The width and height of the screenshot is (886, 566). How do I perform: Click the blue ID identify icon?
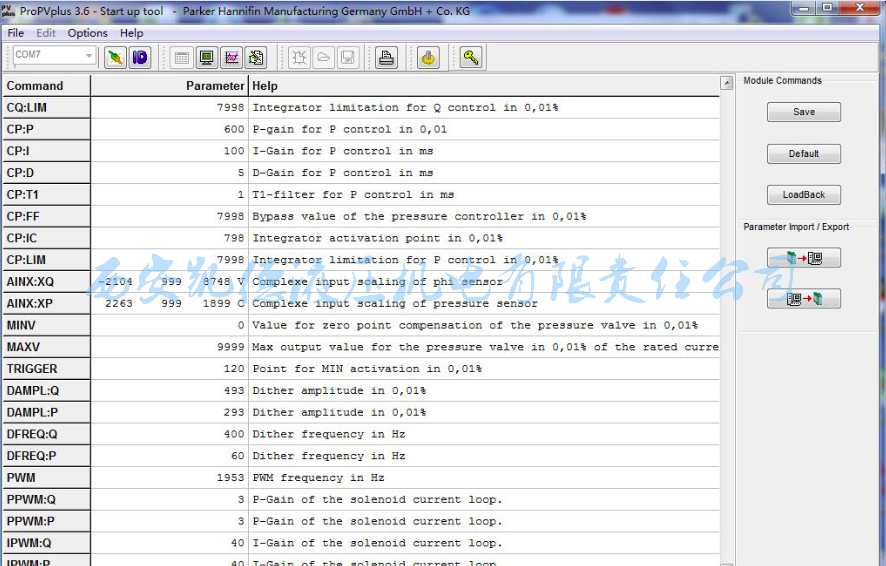(x=140, y=57)
